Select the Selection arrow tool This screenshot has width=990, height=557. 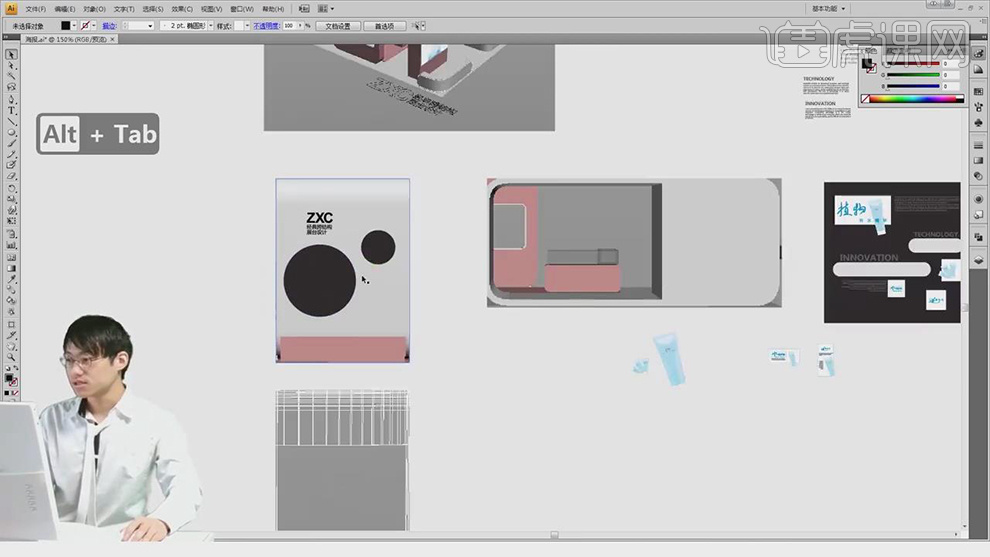coord(12,54)
